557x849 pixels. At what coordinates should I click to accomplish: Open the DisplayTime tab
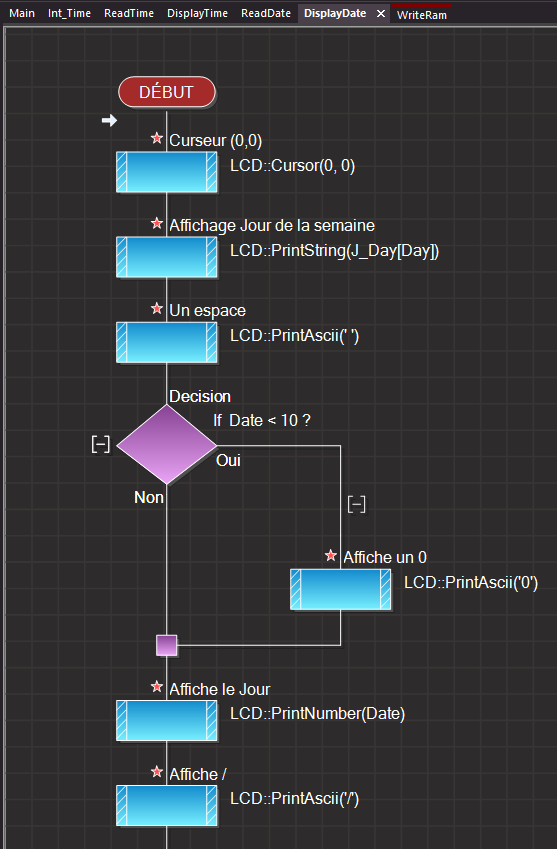pyautogui.click(x=198, y=14)
